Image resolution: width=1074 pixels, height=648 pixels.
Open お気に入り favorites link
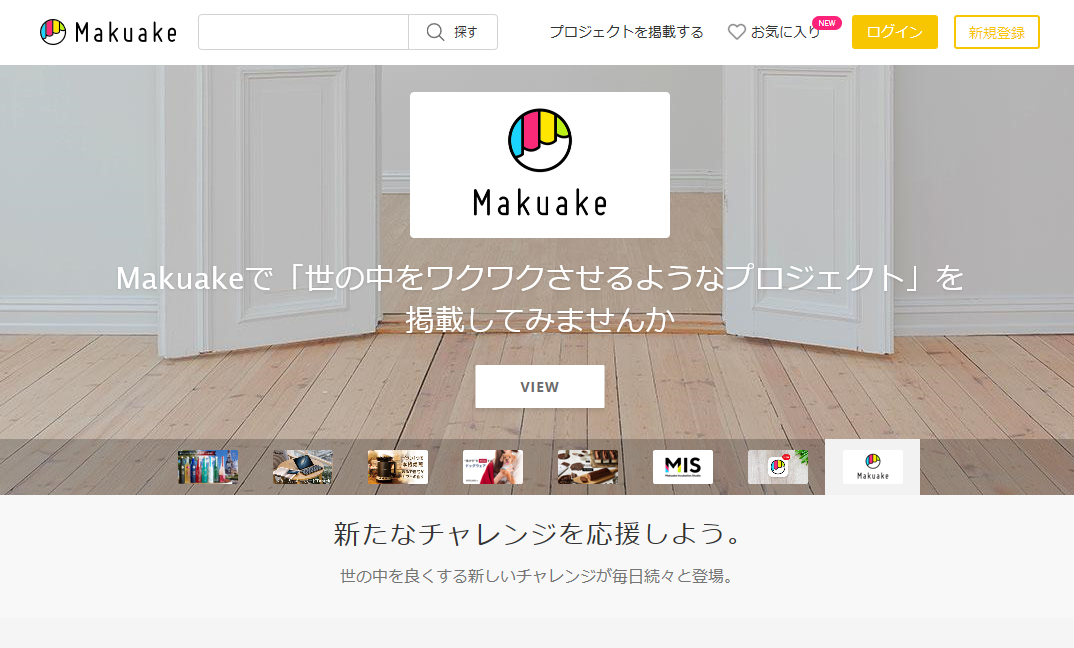tap(785, 32)
